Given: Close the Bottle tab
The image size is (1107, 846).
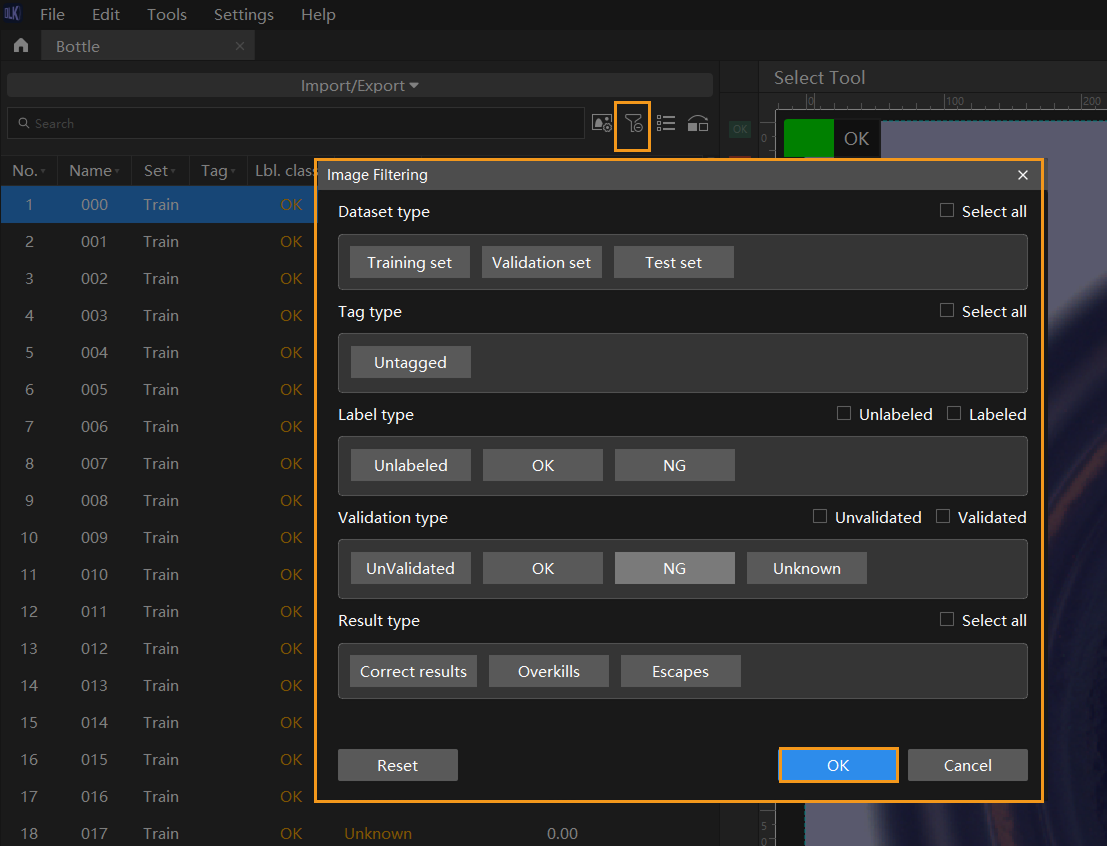Looking at the screenshot, I should [x=240, y=46].
